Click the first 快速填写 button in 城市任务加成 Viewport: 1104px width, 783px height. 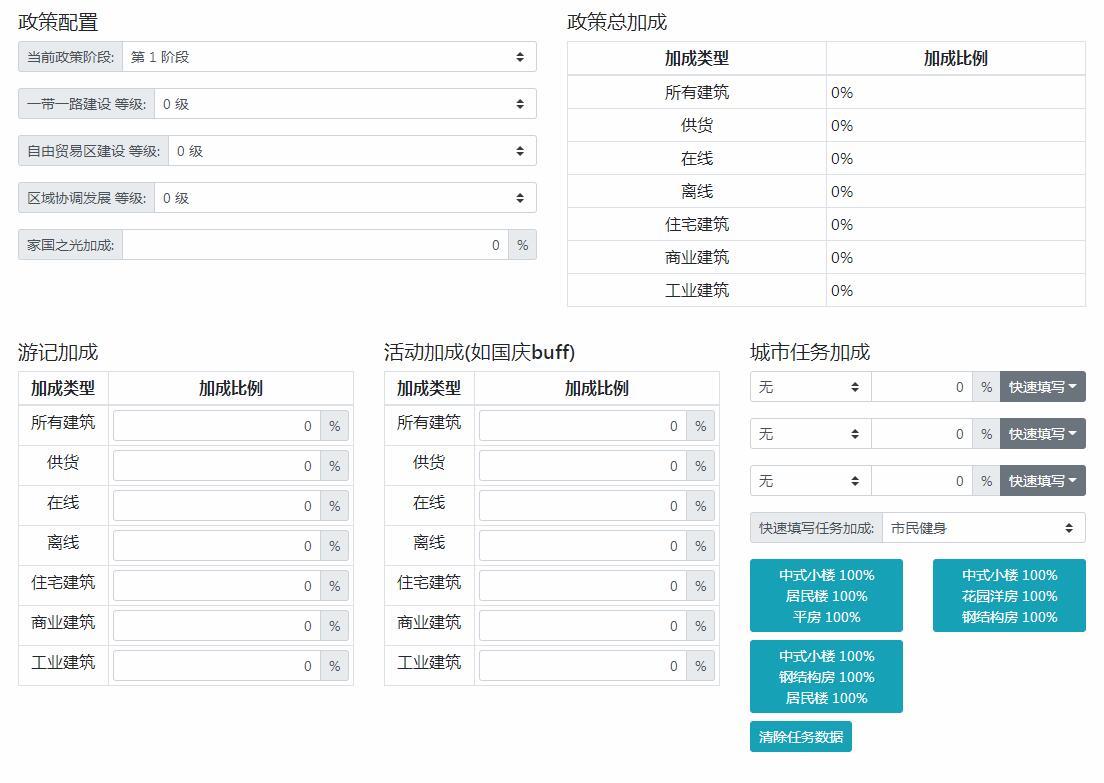pos(1043,387)
